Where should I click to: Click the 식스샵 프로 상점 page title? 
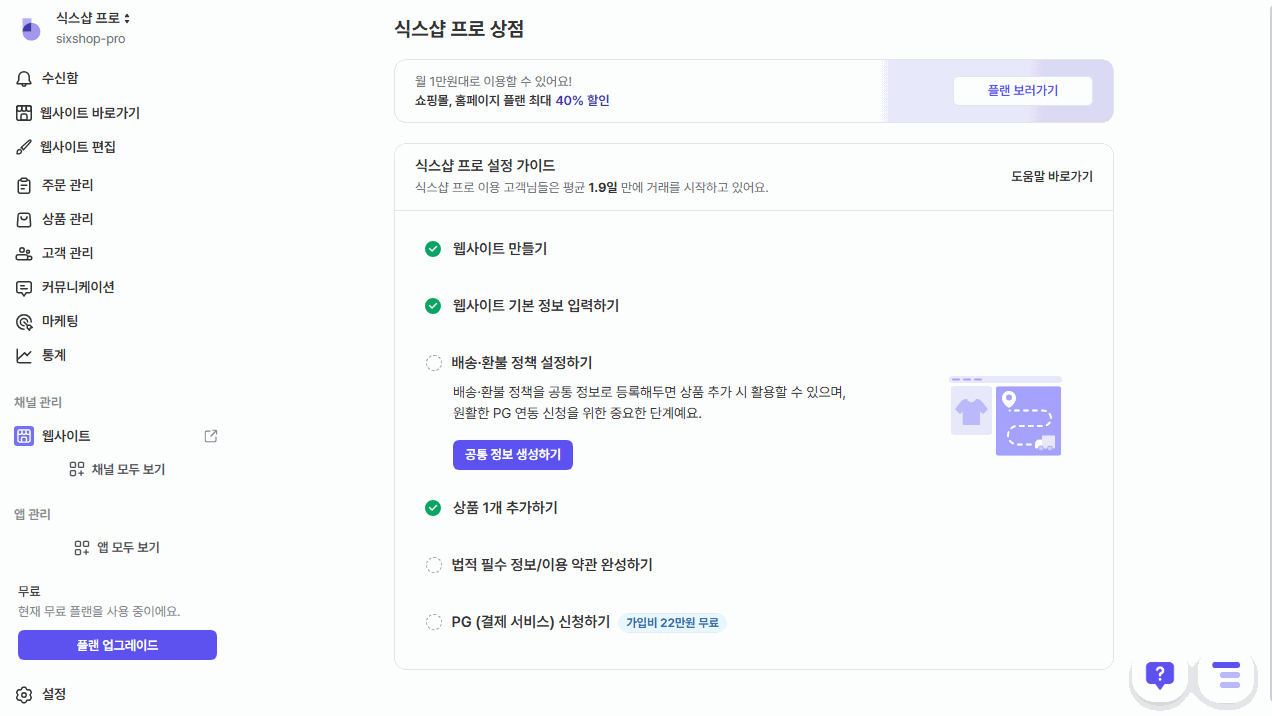point(459,29)
